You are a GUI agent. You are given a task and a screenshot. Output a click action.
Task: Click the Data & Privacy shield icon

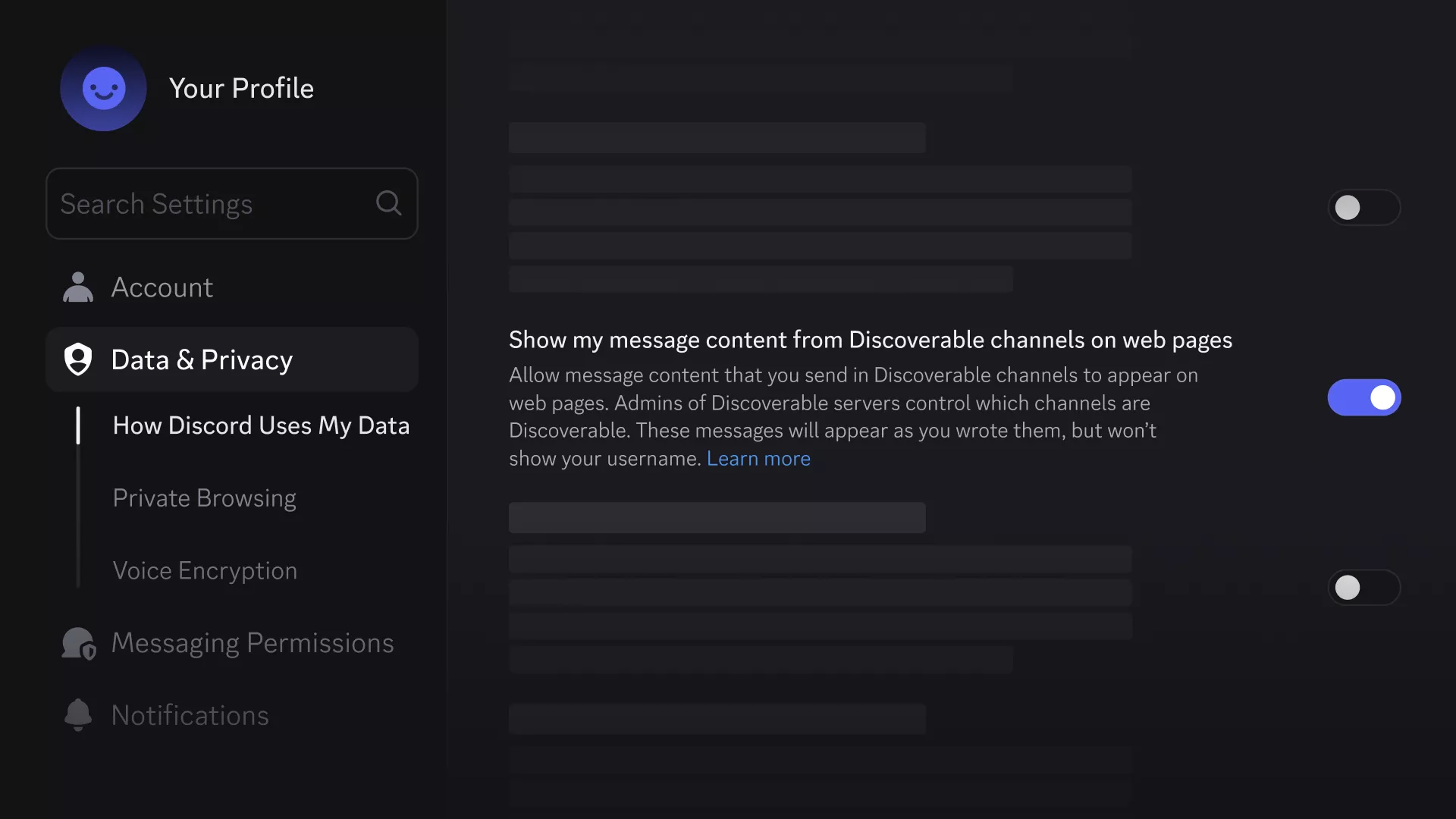pyautogui.click(x=77, y=359)
